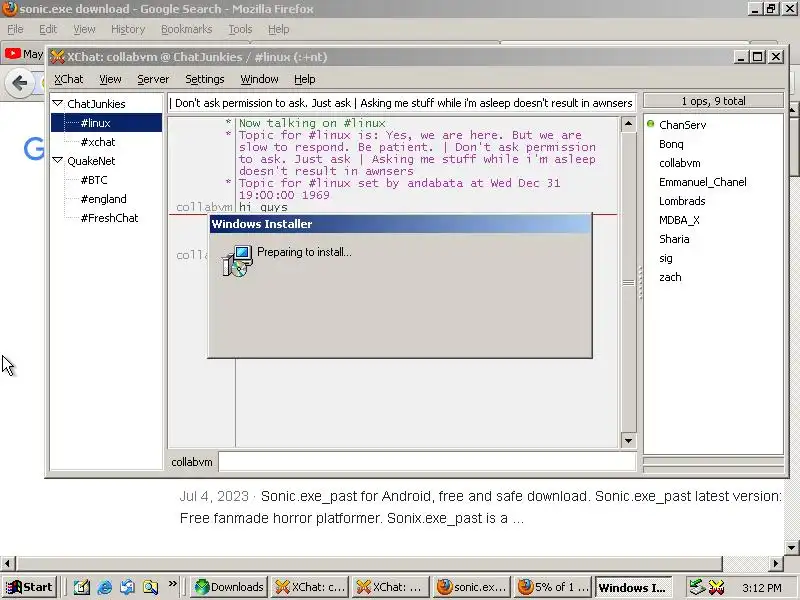Select user Sharia in the user list
Screen dimensions: 800x600
coord(674,239)
